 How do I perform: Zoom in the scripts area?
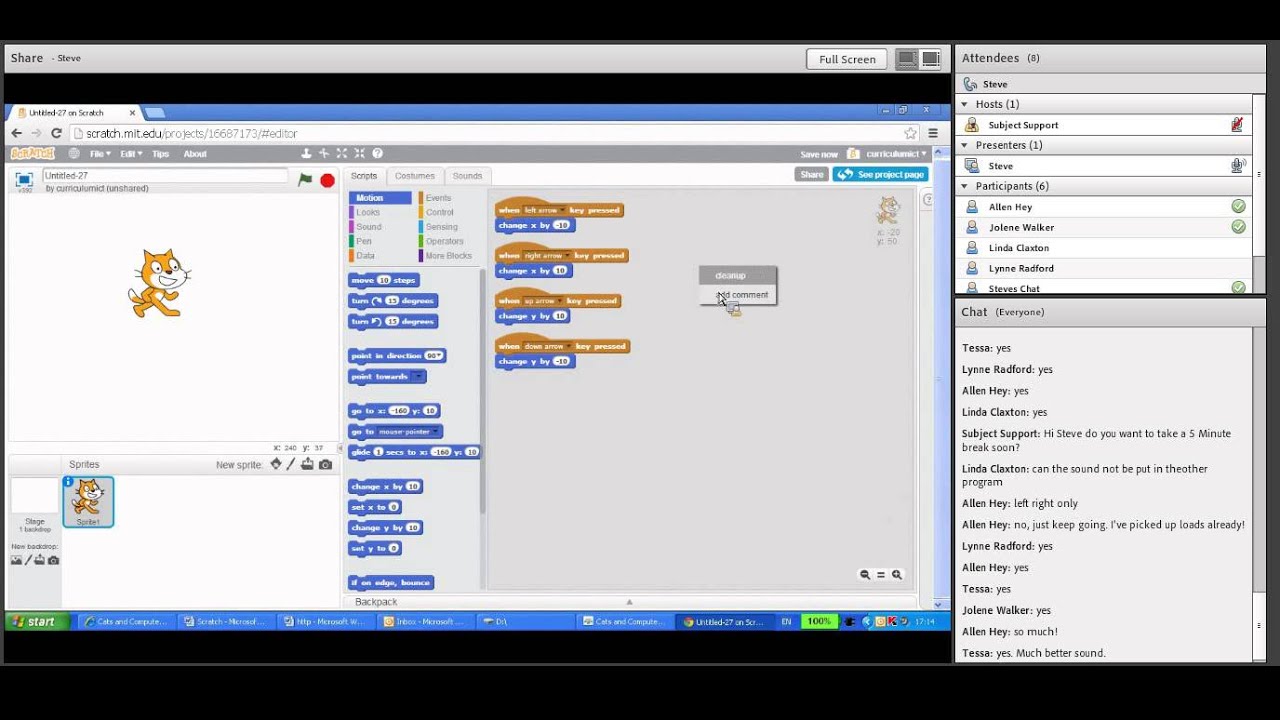pyautogui.click(x=897, y=575)
